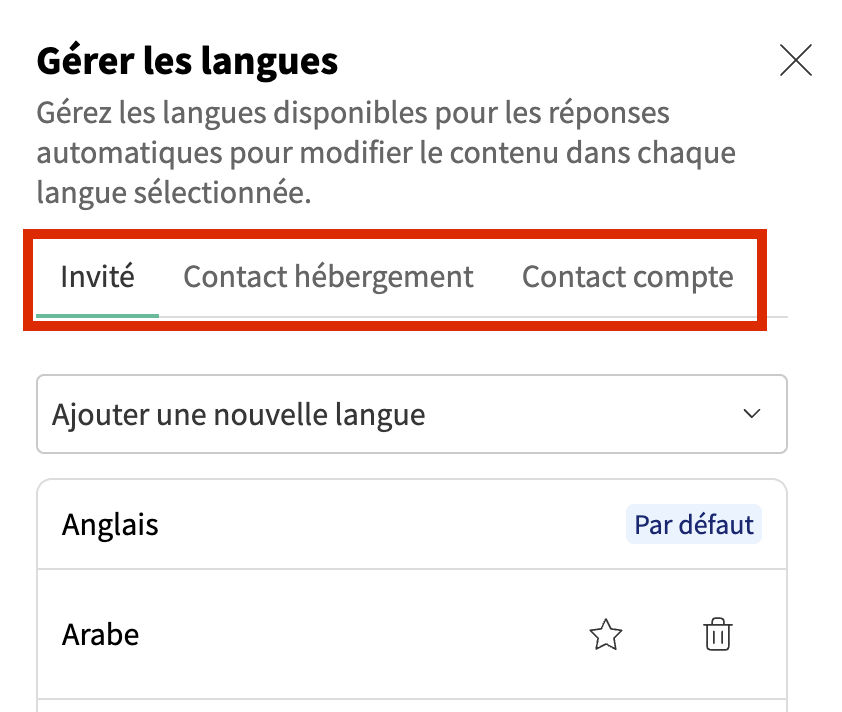Mark Arabe as default with the star
Screen dimensions: 842x712
(606, 635)
